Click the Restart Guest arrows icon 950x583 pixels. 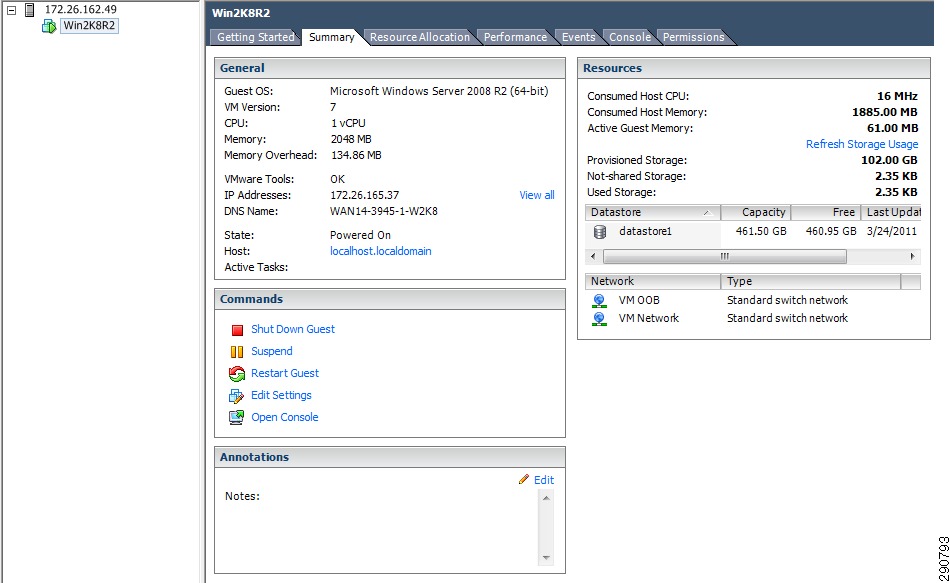(x=237, y=373)
